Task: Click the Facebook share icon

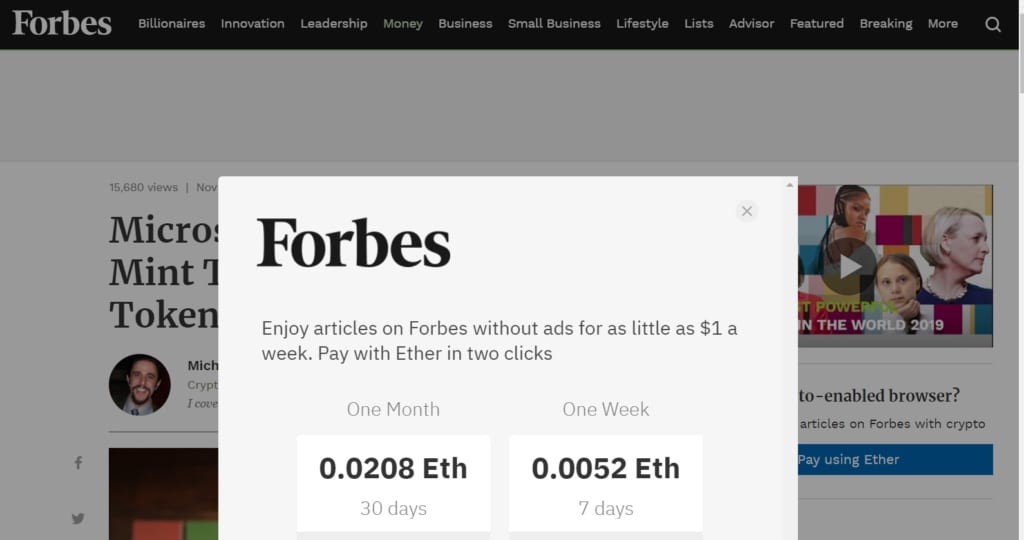Action: [x=78, y=463]
